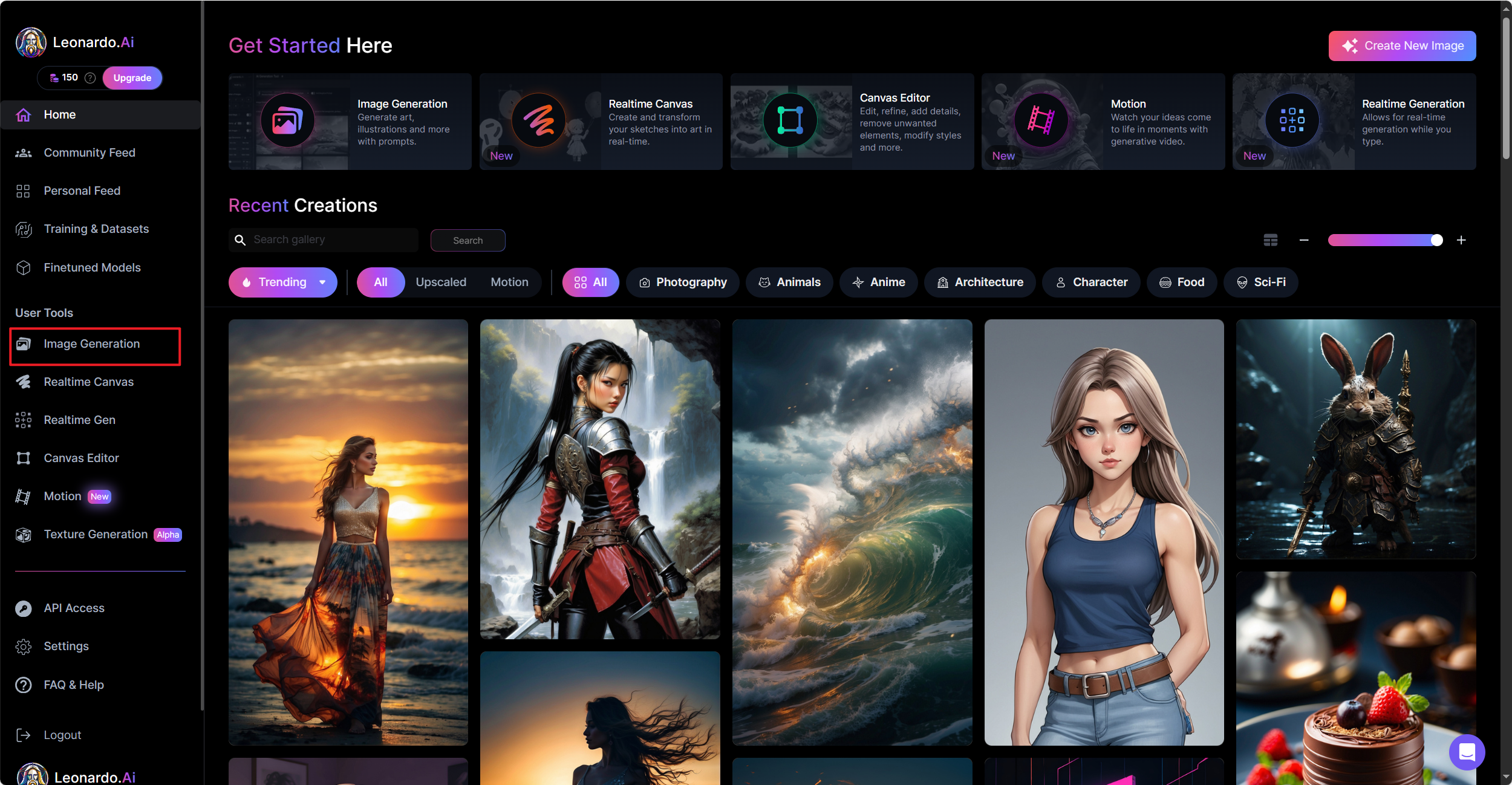Image resolution: width=1512 pixels, height=785 pixels.
Task: Click Realtime Generation card round icon
Action: (x=1292, y=120)
